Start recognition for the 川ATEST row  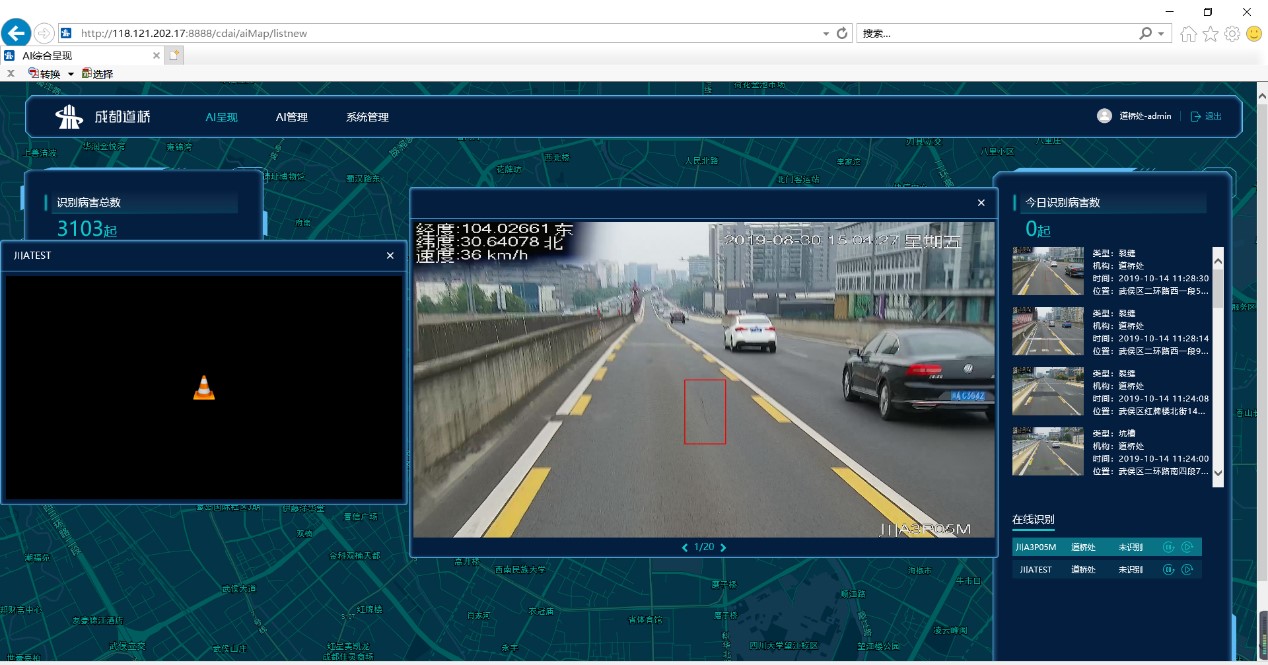tap(1186, 569)
